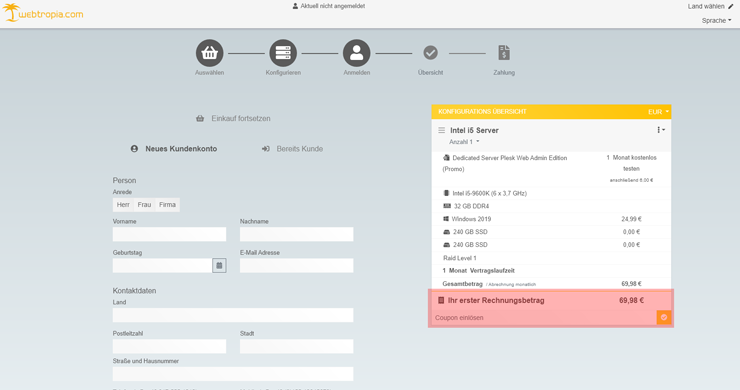Click the Intel i5 Server title

[474, 130]
